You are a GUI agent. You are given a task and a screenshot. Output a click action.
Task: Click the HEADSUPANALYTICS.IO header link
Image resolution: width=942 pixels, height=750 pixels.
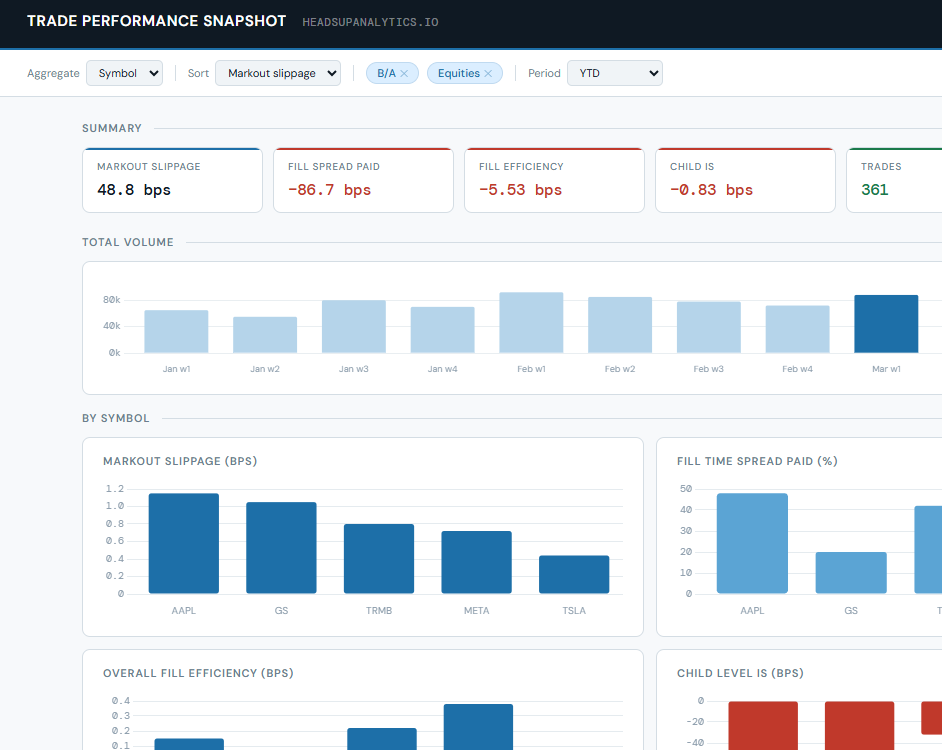pos(370,22)
